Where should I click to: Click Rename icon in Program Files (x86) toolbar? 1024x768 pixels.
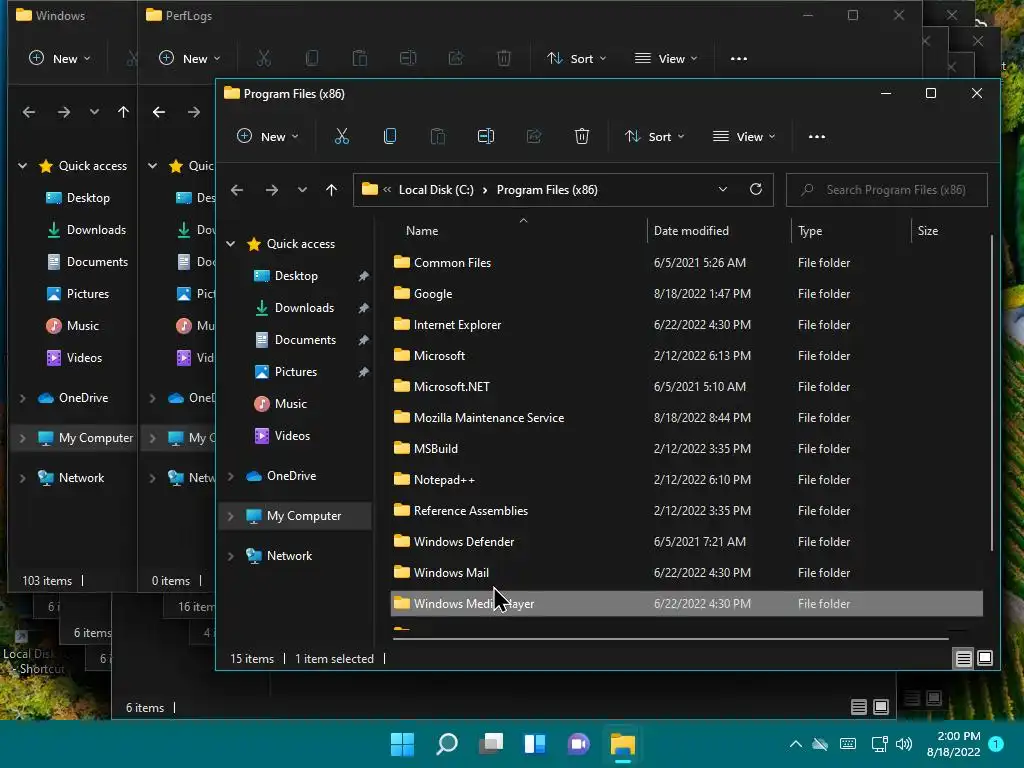tap(486, 136)
